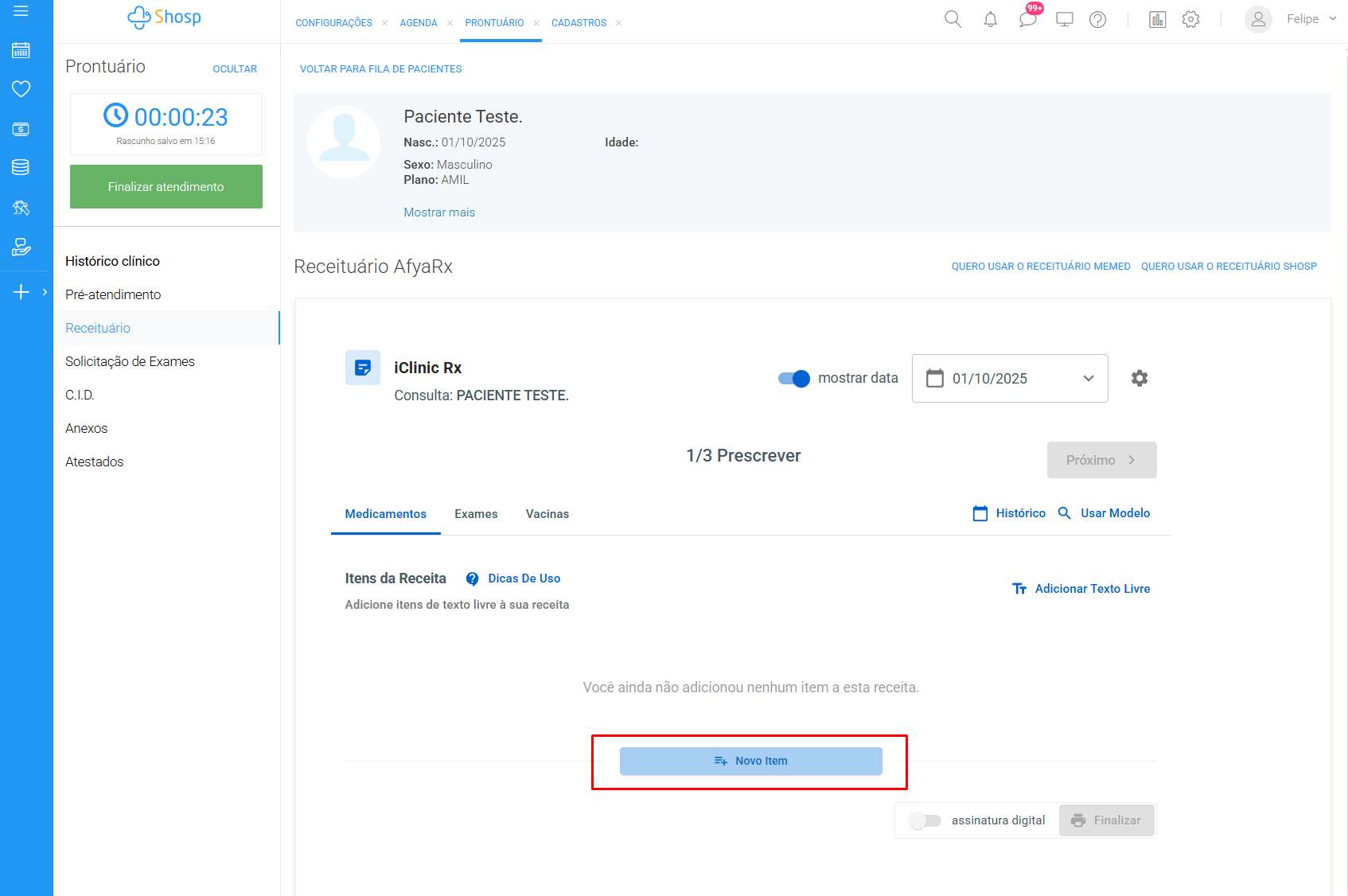Click the Mostrar mais link

438,212
